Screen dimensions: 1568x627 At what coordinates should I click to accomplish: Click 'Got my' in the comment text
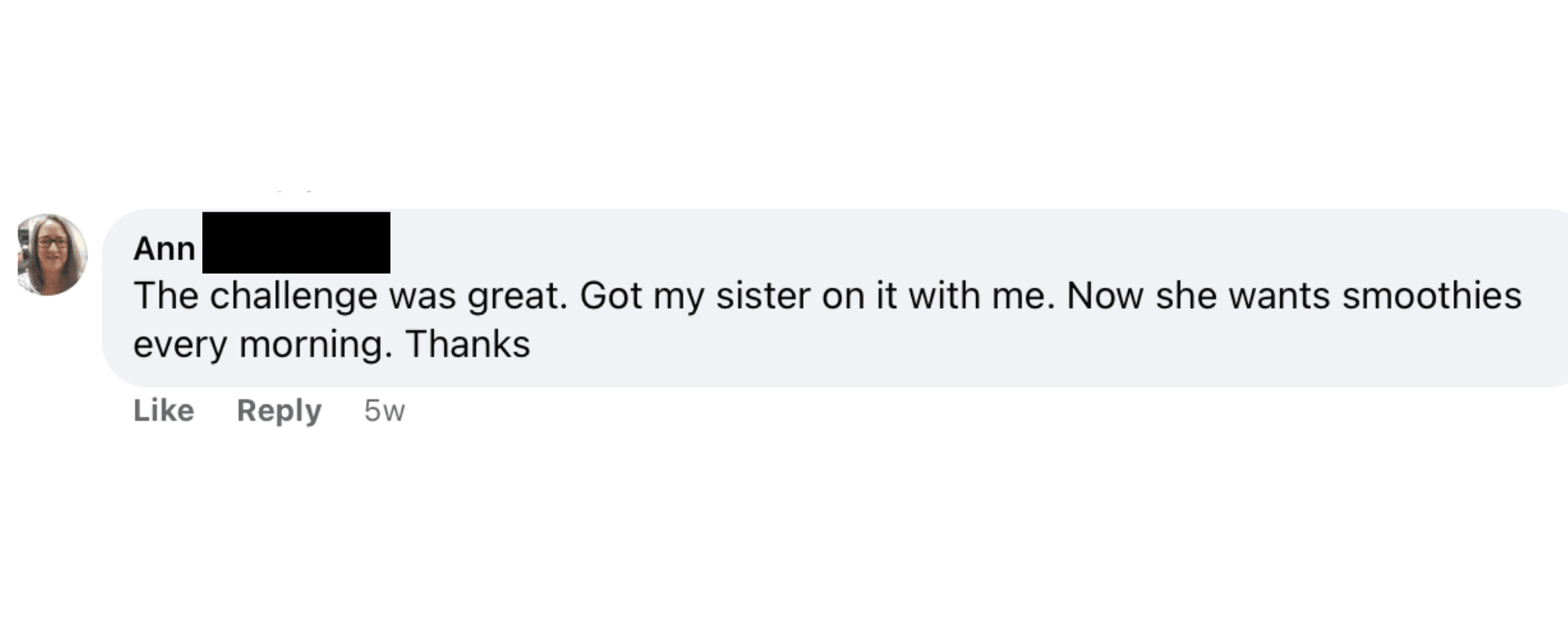(642, 297)
